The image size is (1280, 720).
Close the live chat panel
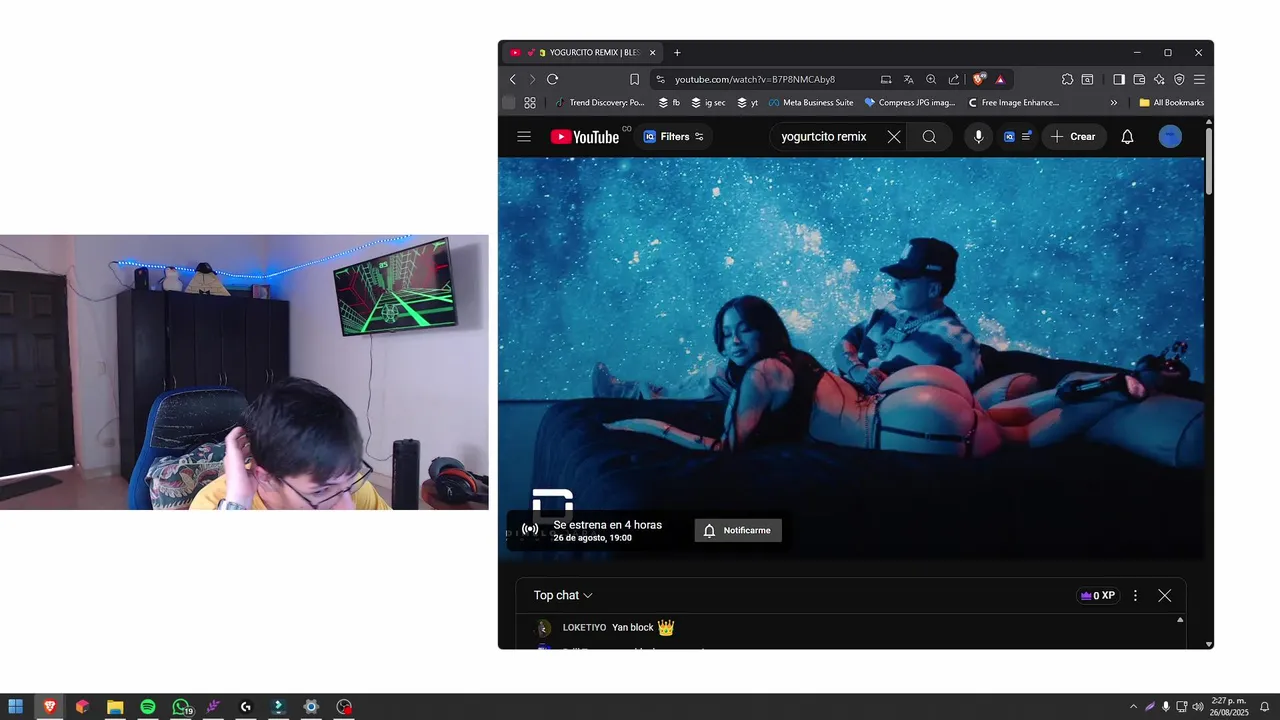pyautogui.click(x=1165, y=596)
